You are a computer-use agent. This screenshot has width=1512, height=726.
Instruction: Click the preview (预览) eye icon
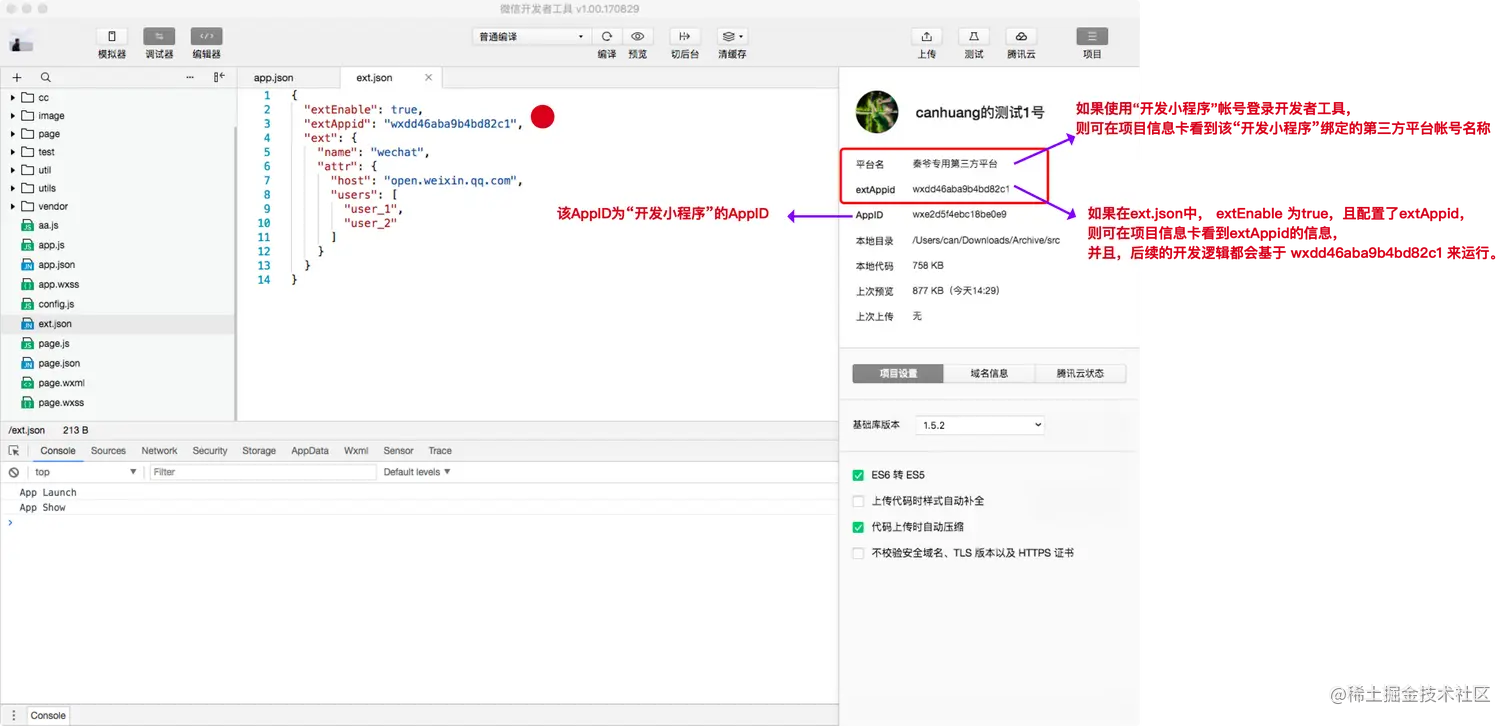click(x=638, y=36)
